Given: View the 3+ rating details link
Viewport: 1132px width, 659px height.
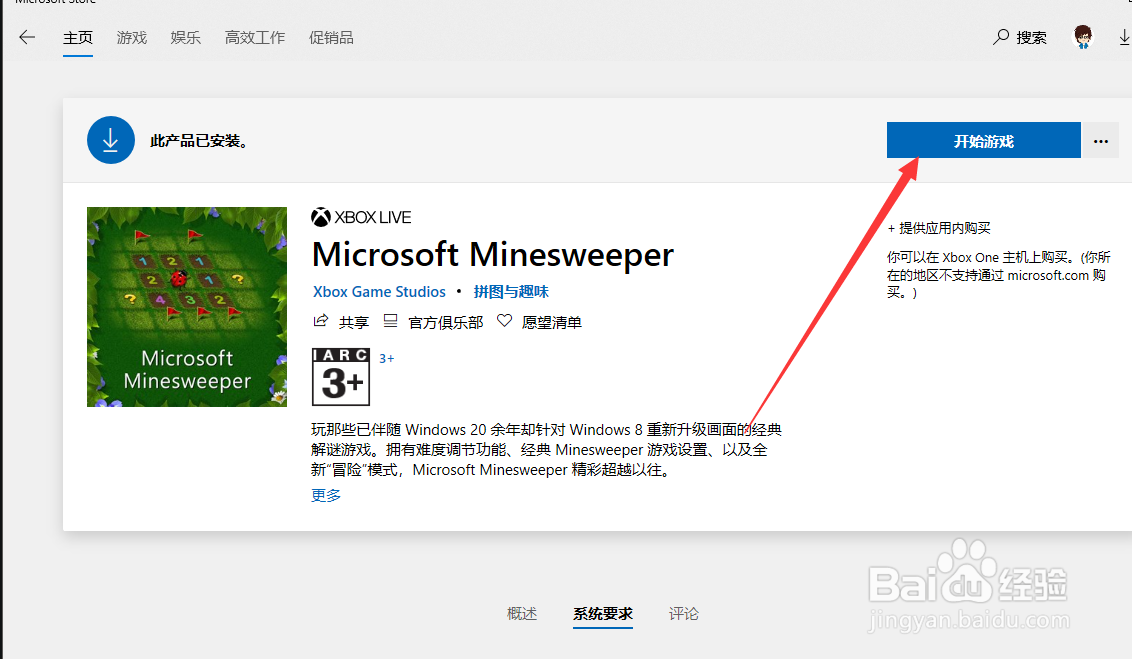Looking at the screenshot, I should pyautogui.click(x=386, y=357).
